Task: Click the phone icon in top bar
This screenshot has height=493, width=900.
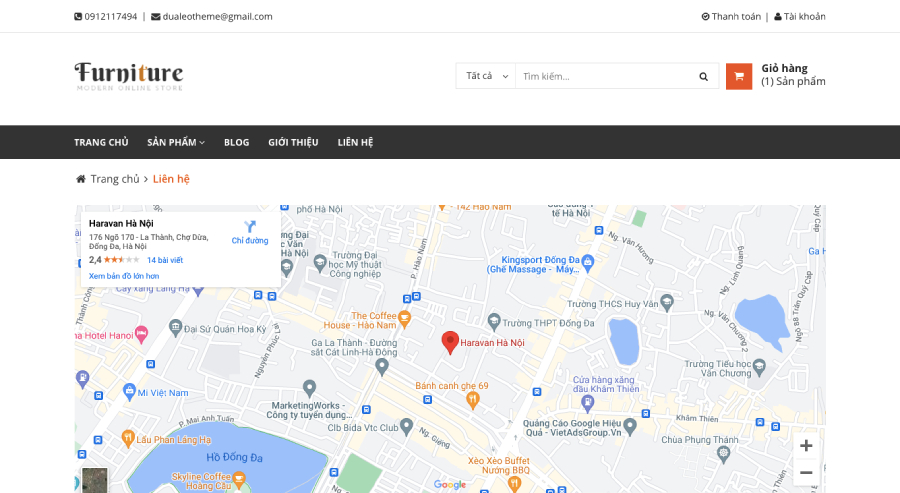Action: (78, 17)
